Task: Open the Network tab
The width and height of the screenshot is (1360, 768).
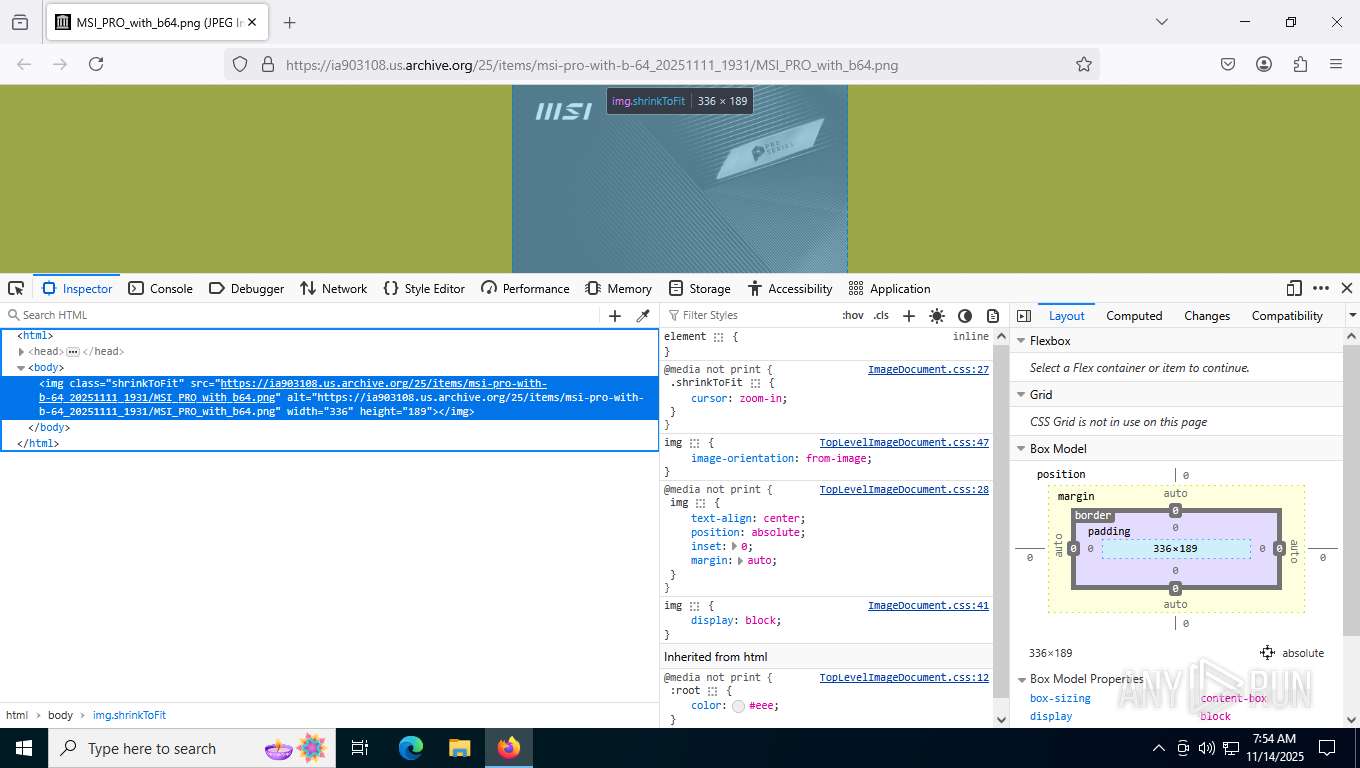Action: coord(334,288)
